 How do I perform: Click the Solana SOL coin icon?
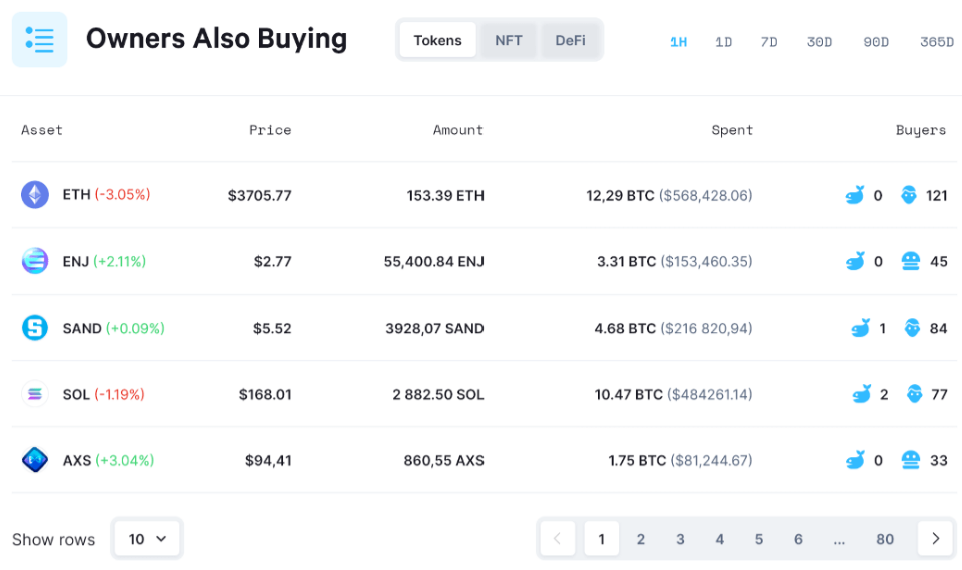[35, 394]
